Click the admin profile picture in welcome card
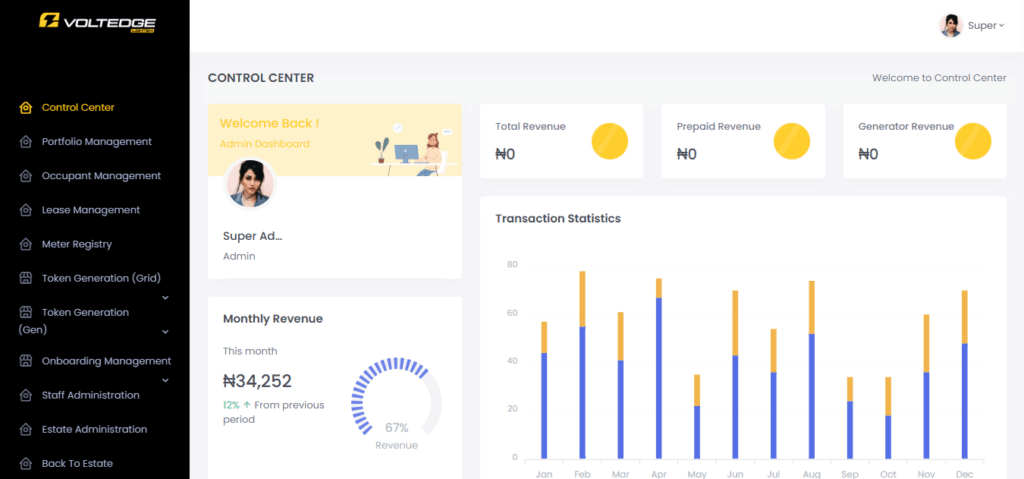 (247, 184)
